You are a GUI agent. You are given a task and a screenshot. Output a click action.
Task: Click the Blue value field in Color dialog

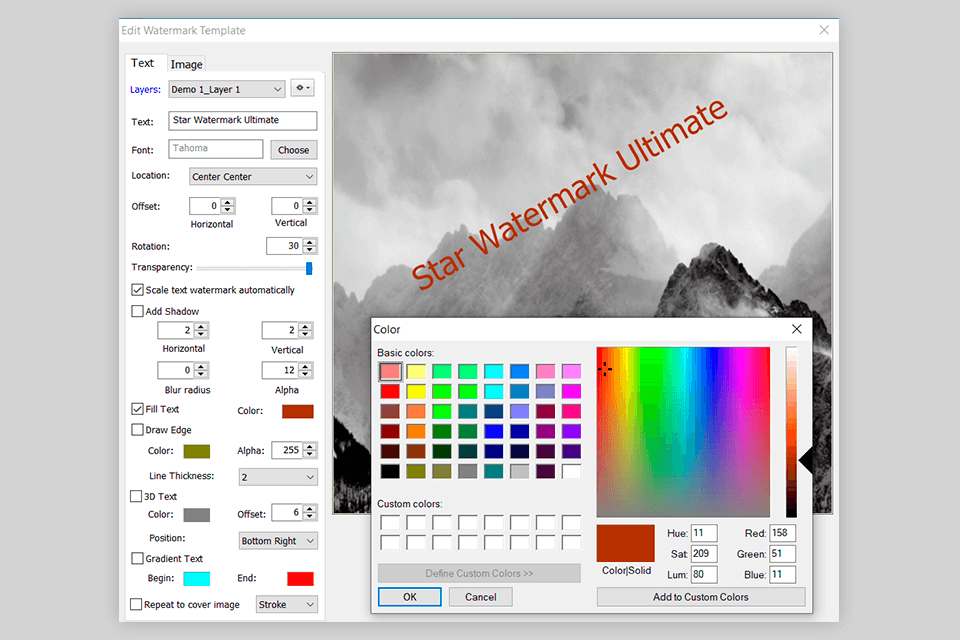click(782, 574)
